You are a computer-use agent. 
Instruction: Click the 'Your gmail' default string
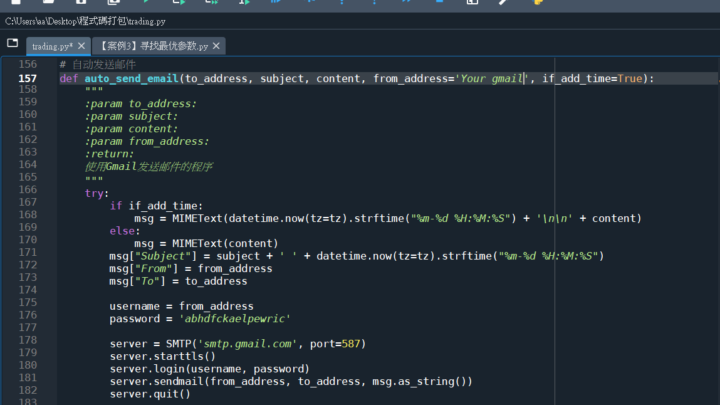pyautogui.click(x=491, y=79)
